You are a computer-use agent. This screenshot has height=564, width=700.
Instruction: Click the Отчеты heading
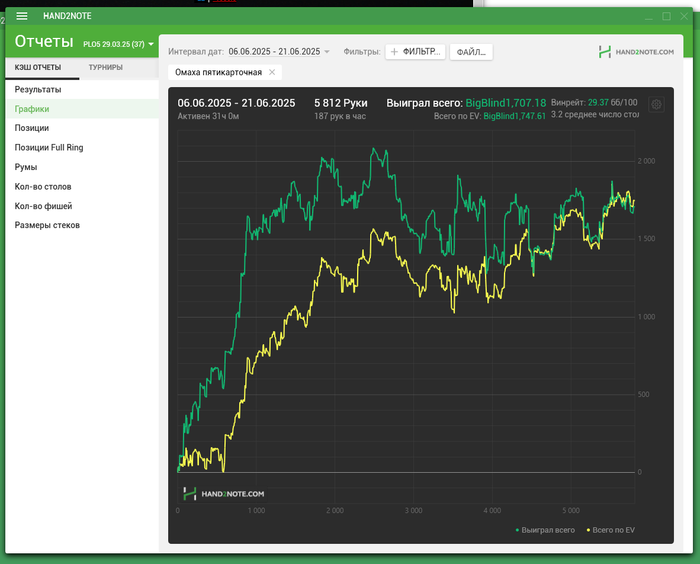[44, 42]
